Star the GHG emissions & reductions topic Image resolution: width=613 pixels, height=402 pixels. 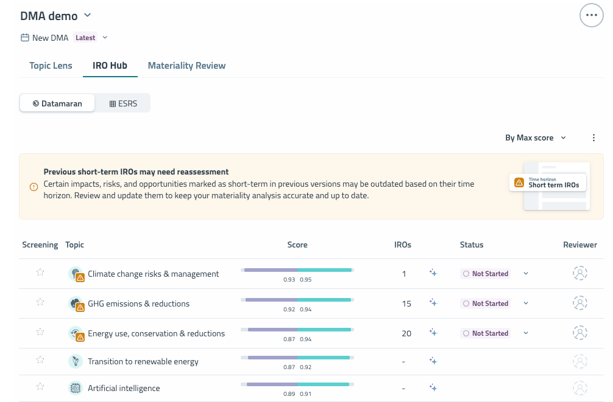(41, 302)
